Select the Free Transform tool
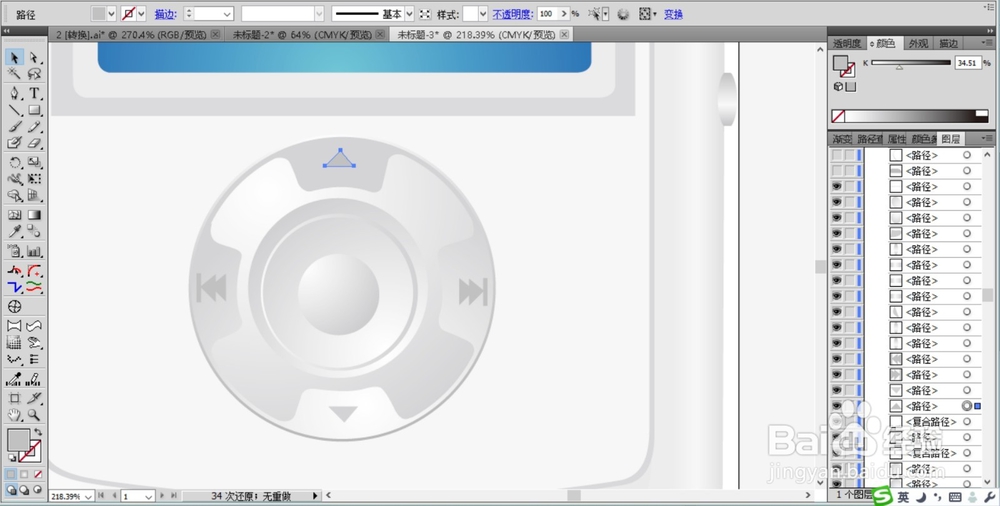 [34, 179]
